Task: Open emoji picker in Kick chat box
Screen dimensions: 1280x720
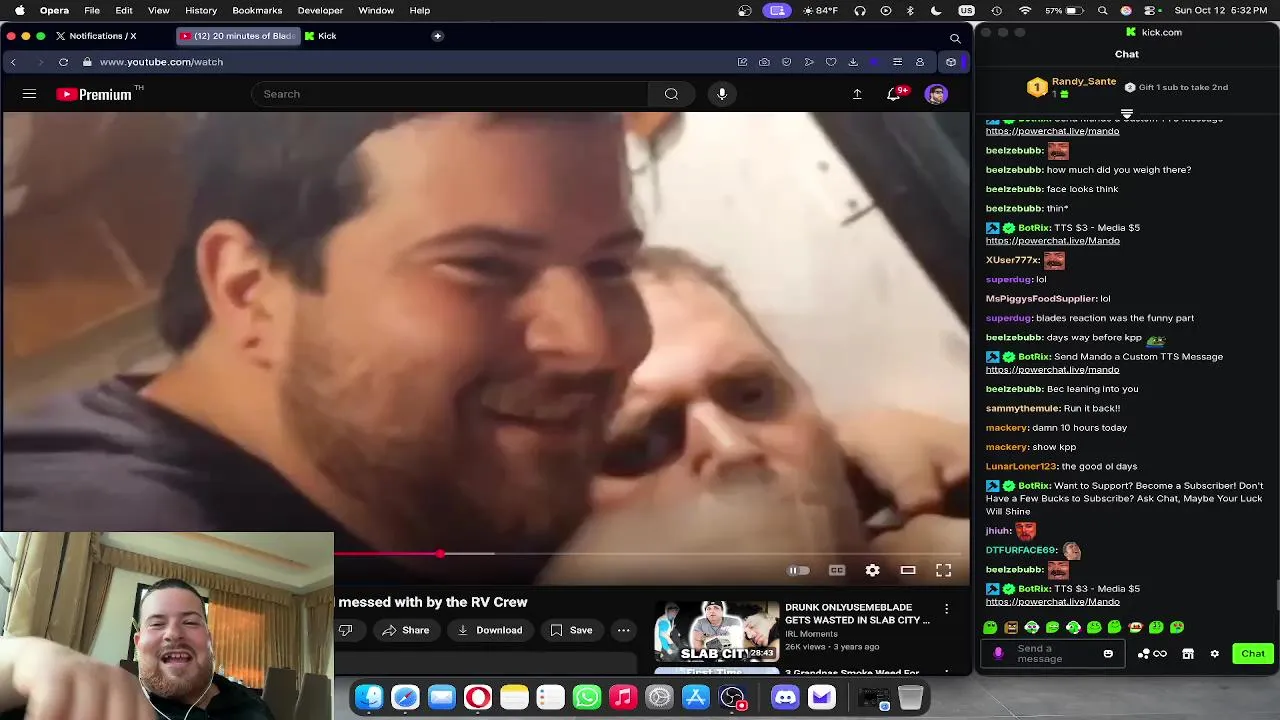Action: coord(1108,654)
